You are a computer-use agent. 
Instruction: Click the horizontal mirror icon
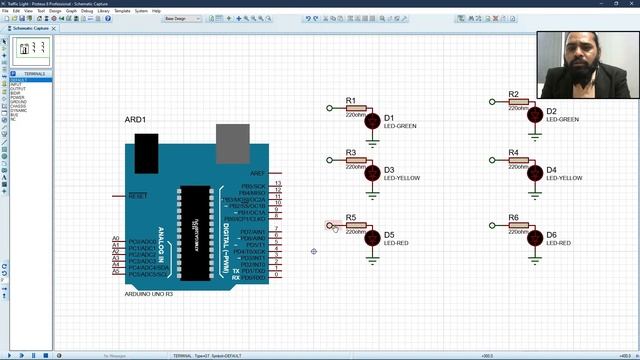click(x=4, y=289)
